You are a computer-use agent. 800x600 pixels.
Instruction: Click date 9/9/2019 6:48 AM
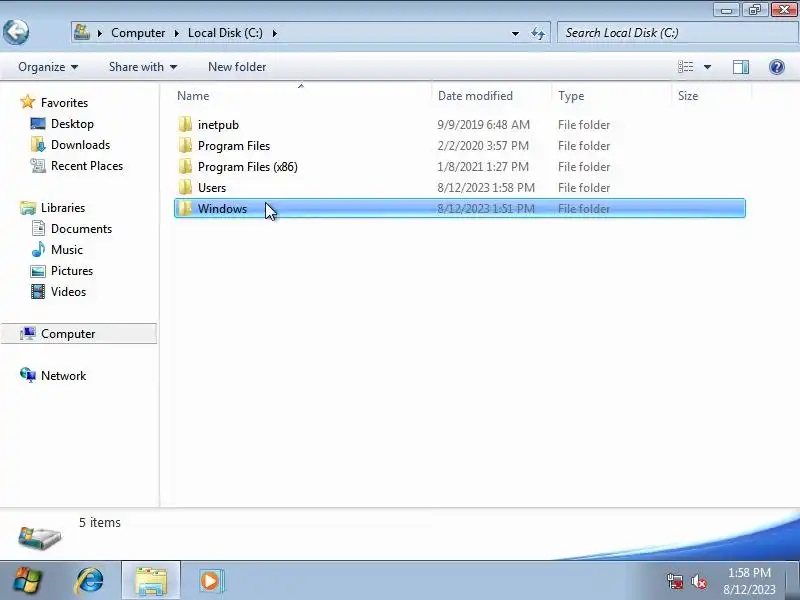point(483,125)
